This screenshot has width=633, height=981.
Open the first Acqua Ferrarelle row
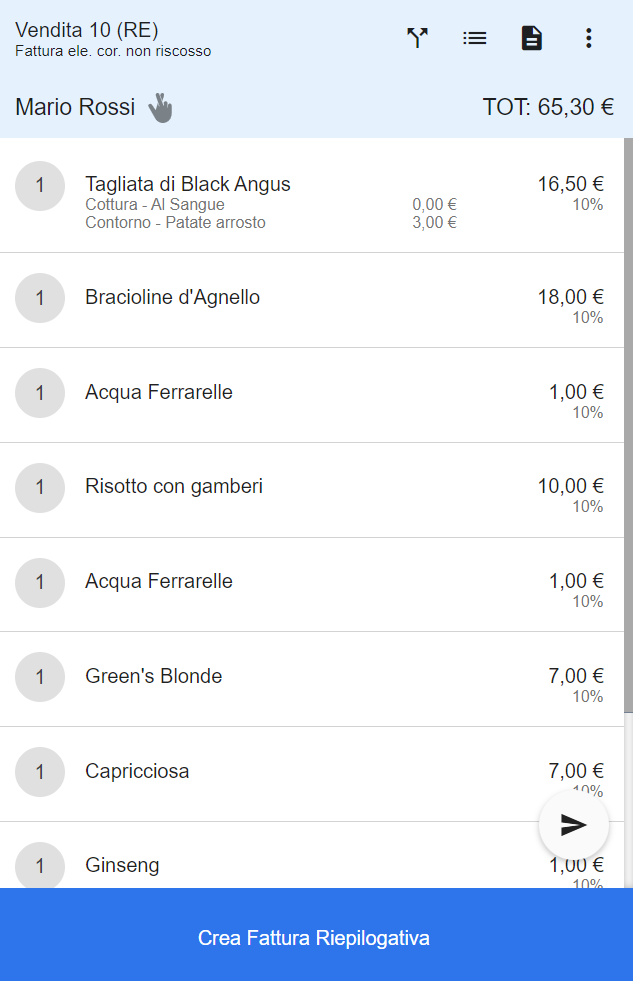312,395
